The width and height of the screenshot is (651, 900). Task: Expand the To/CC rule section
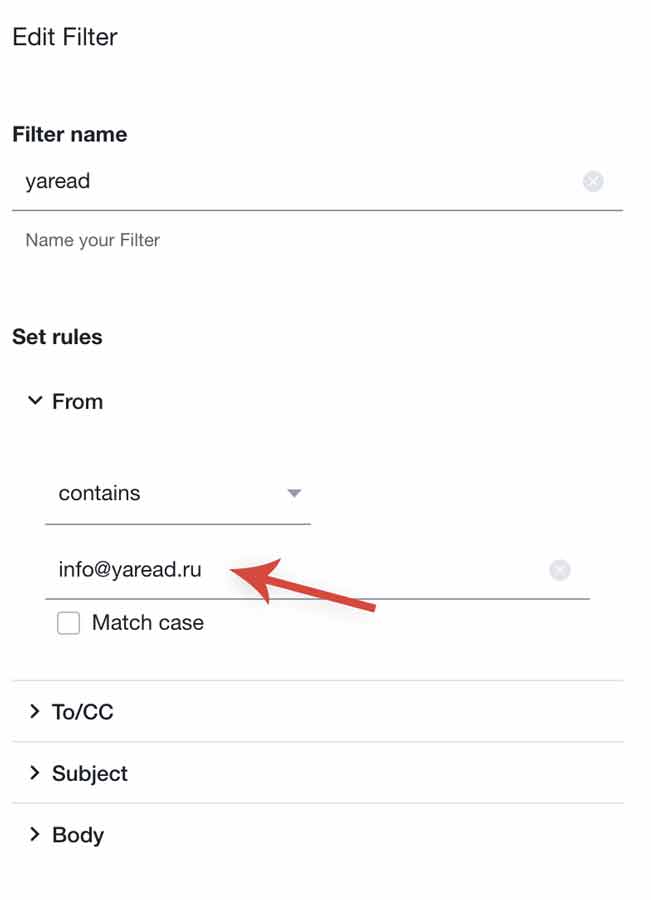point(83,712)
